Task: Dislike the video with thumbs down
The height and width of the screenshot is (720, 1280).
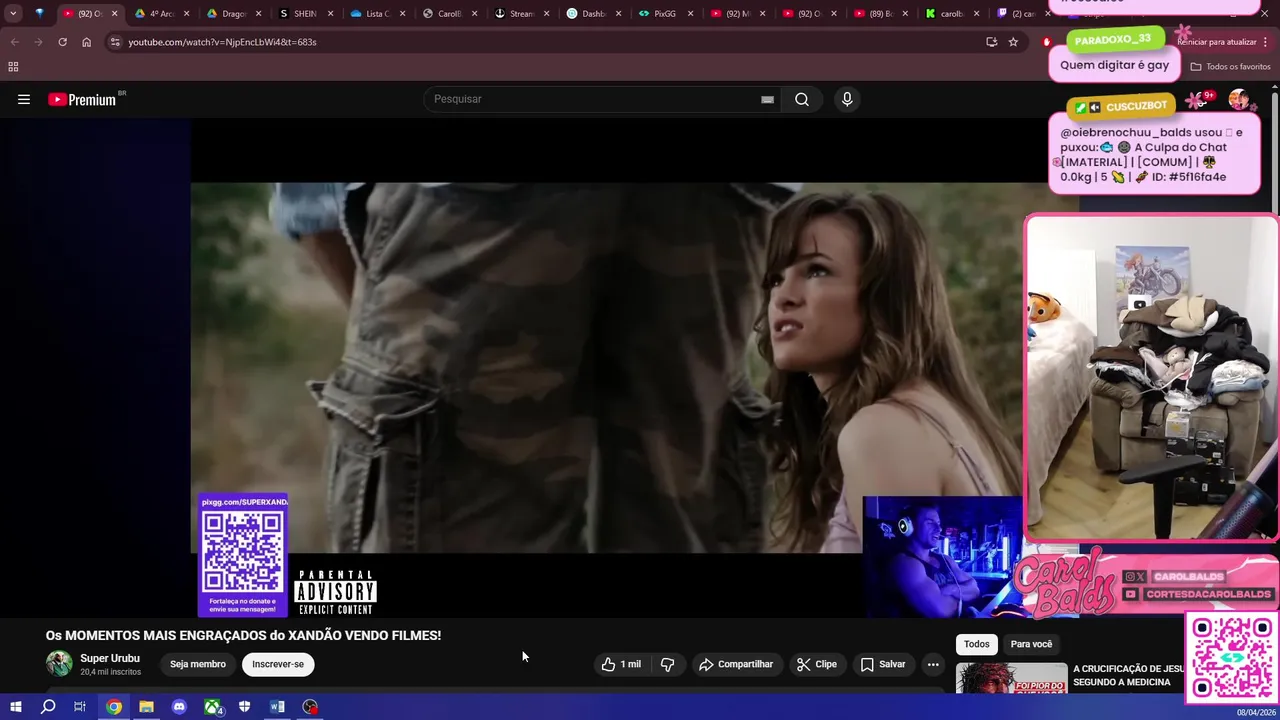Action: (x=668, y=664)
